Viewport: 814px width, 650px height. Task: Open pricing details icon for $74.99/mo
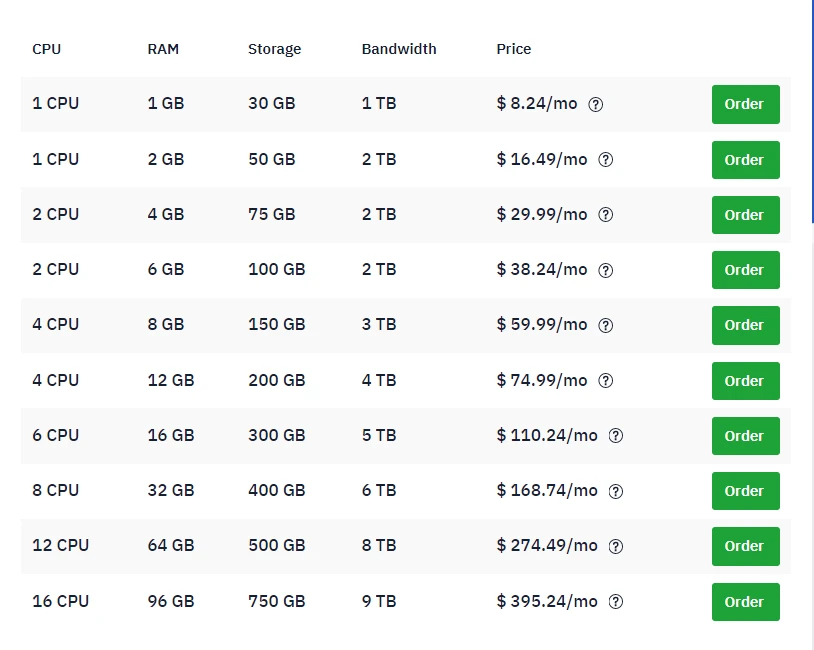(605, 380)
